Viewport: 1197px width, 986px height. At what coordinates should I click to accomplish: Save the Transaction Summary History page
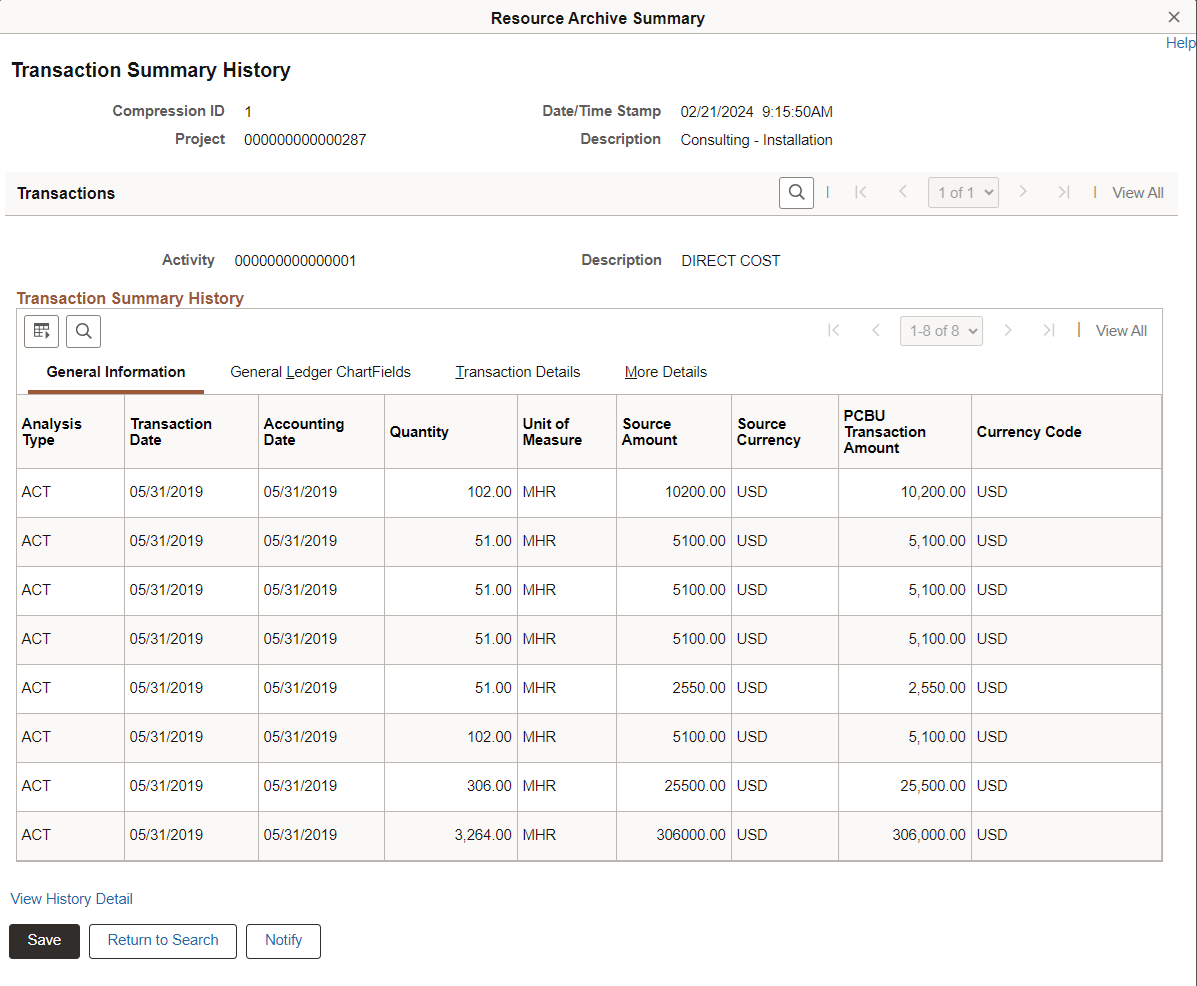pyautogui.click(x=44, y=940)
